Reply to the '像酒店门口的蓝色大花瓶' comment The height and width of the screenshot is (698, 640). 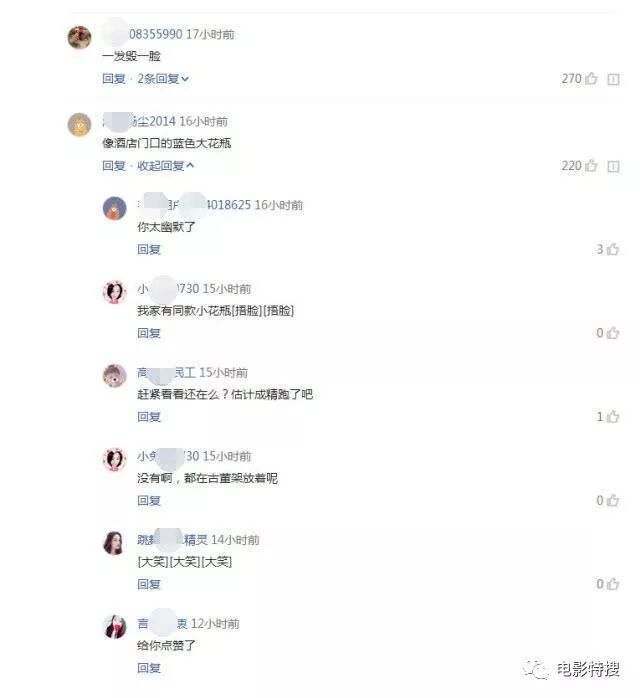[x=113, y=166]
